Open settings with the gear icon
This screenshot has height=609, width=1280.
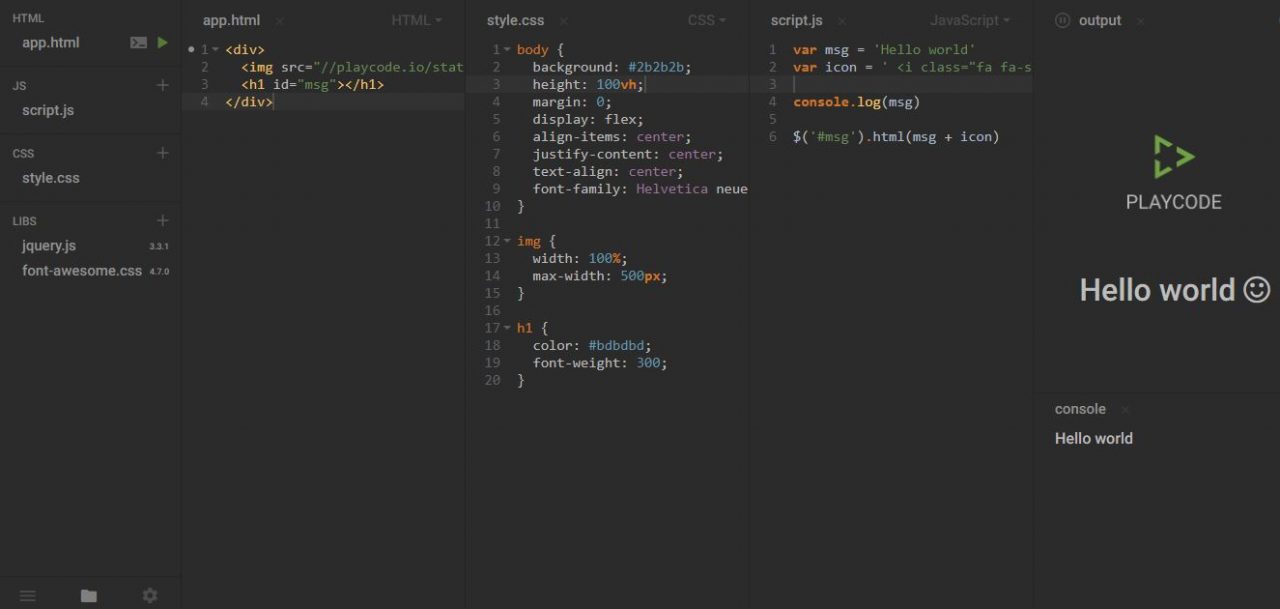(x=149, y=595)
